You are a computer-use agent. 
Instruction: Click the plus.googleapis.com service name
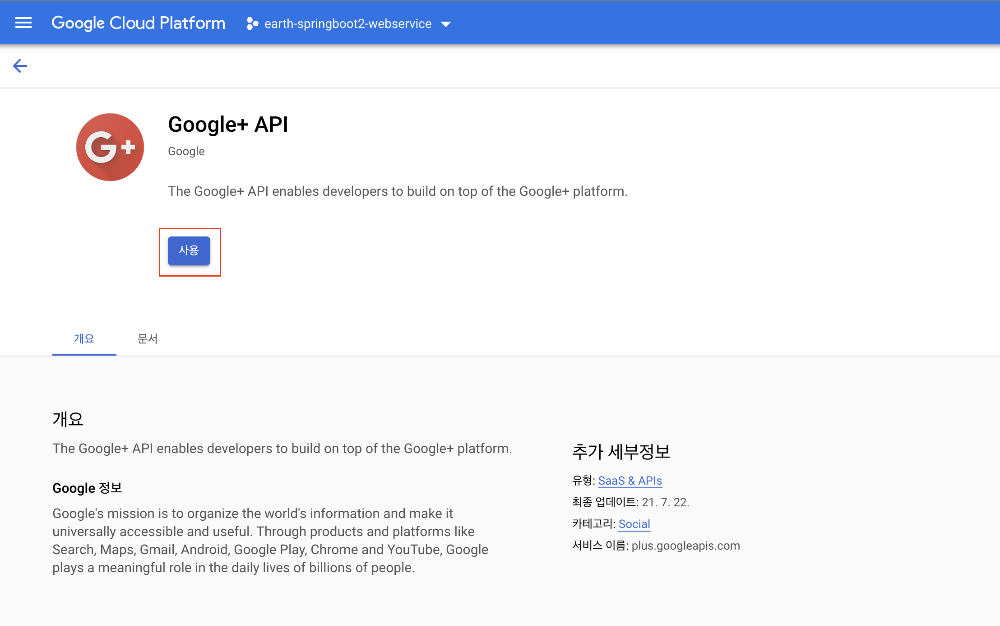click(686, 546)
